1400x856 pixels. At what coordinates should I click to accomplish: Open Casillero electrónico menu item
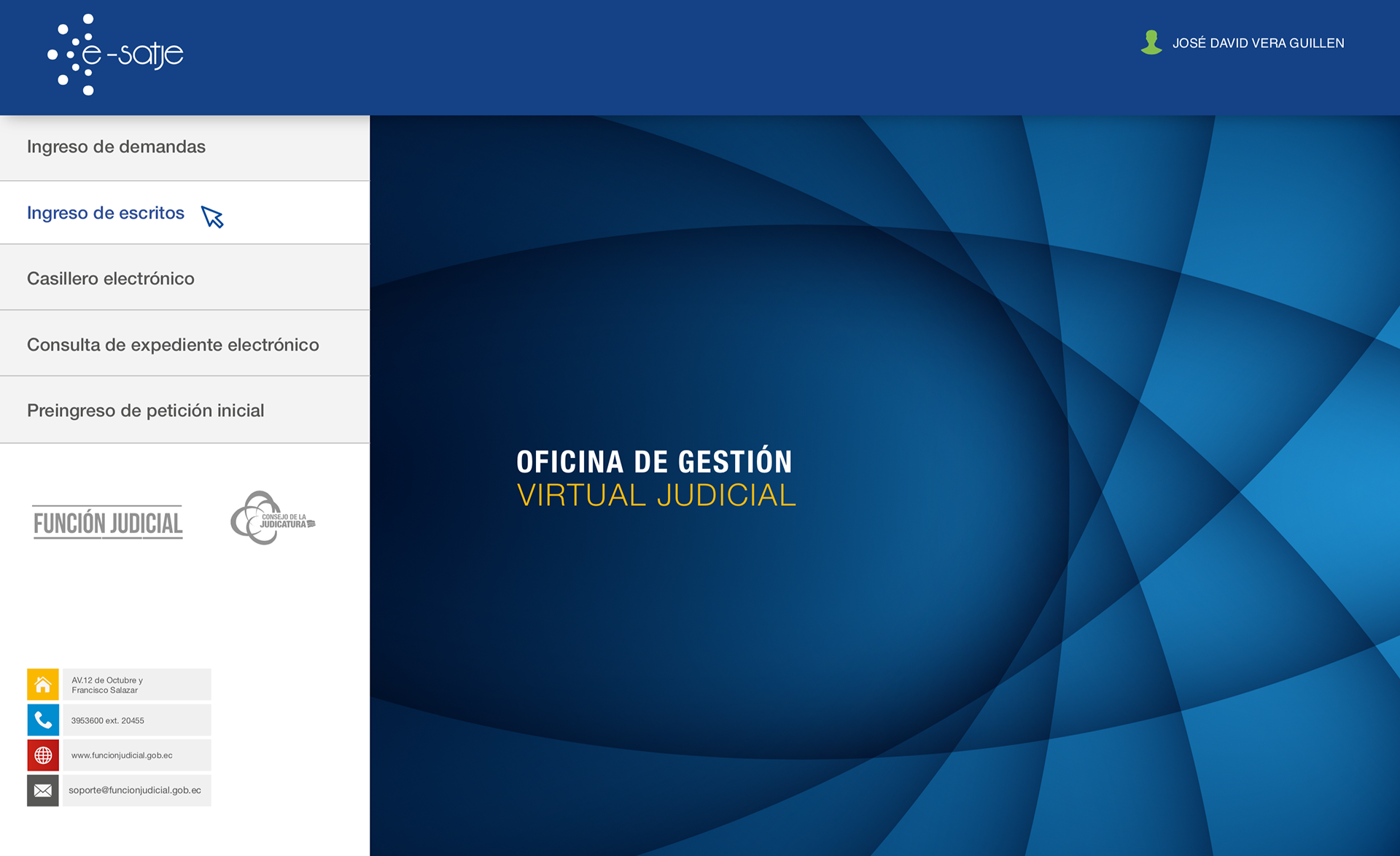tap(111, 279)
